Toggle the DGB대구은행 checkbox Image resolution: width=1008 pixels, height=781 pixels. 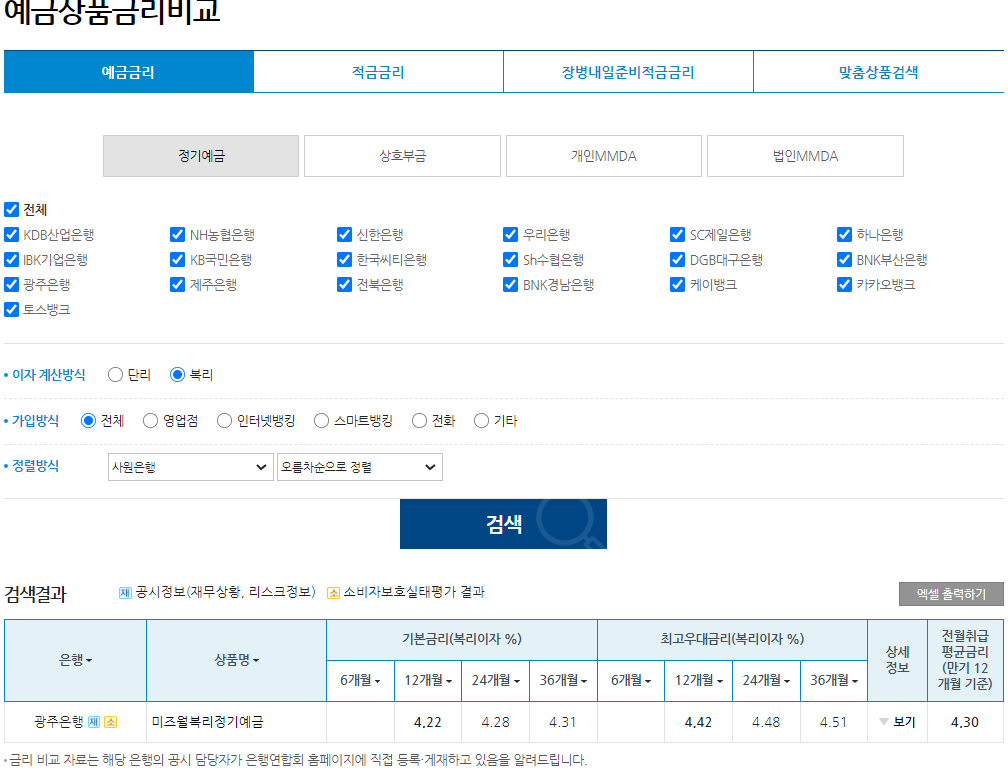click(678, 260)
